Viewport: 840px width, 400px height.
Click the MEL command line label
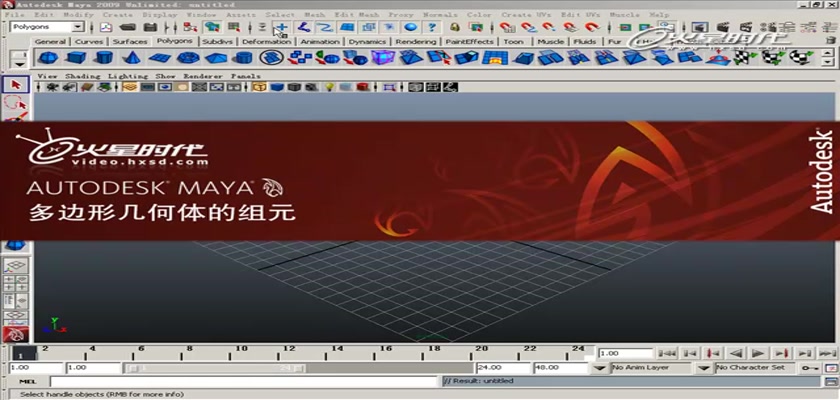[x=28, y=381]
